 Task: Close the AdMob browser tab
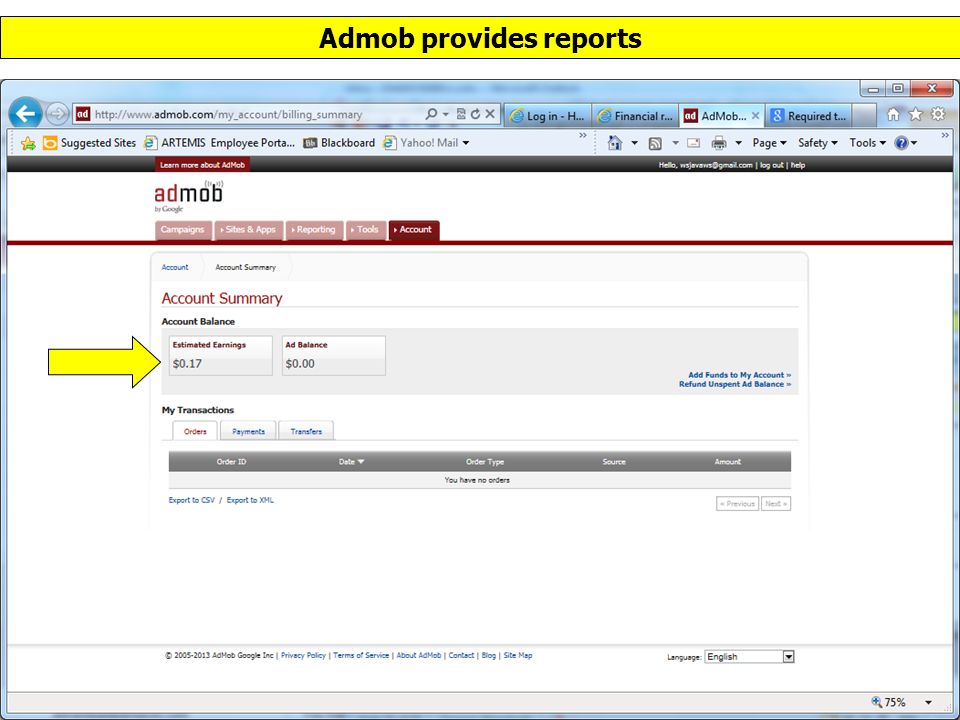[756, 116]
